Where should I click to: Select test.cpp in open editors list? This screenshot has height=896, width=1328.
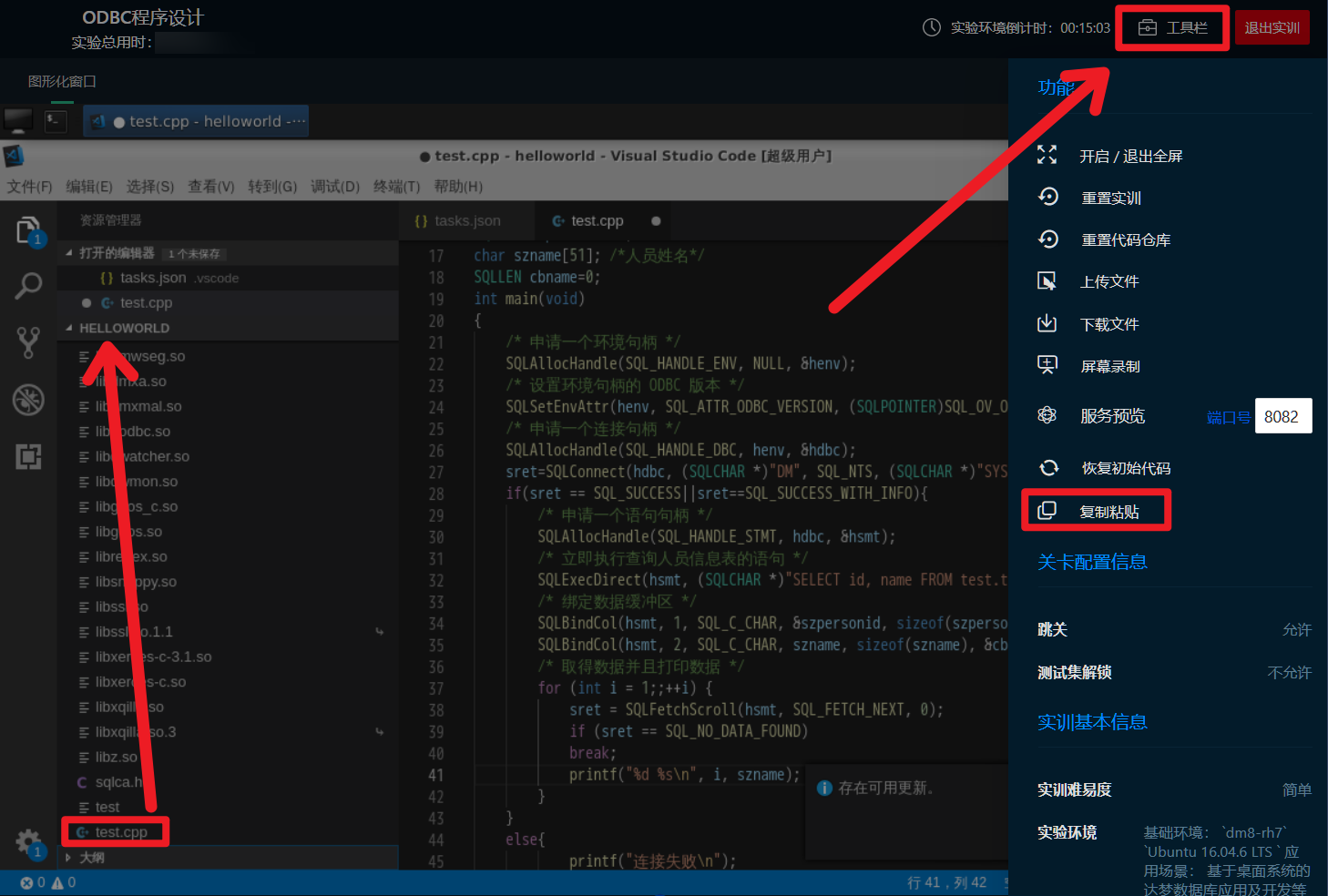228,303
